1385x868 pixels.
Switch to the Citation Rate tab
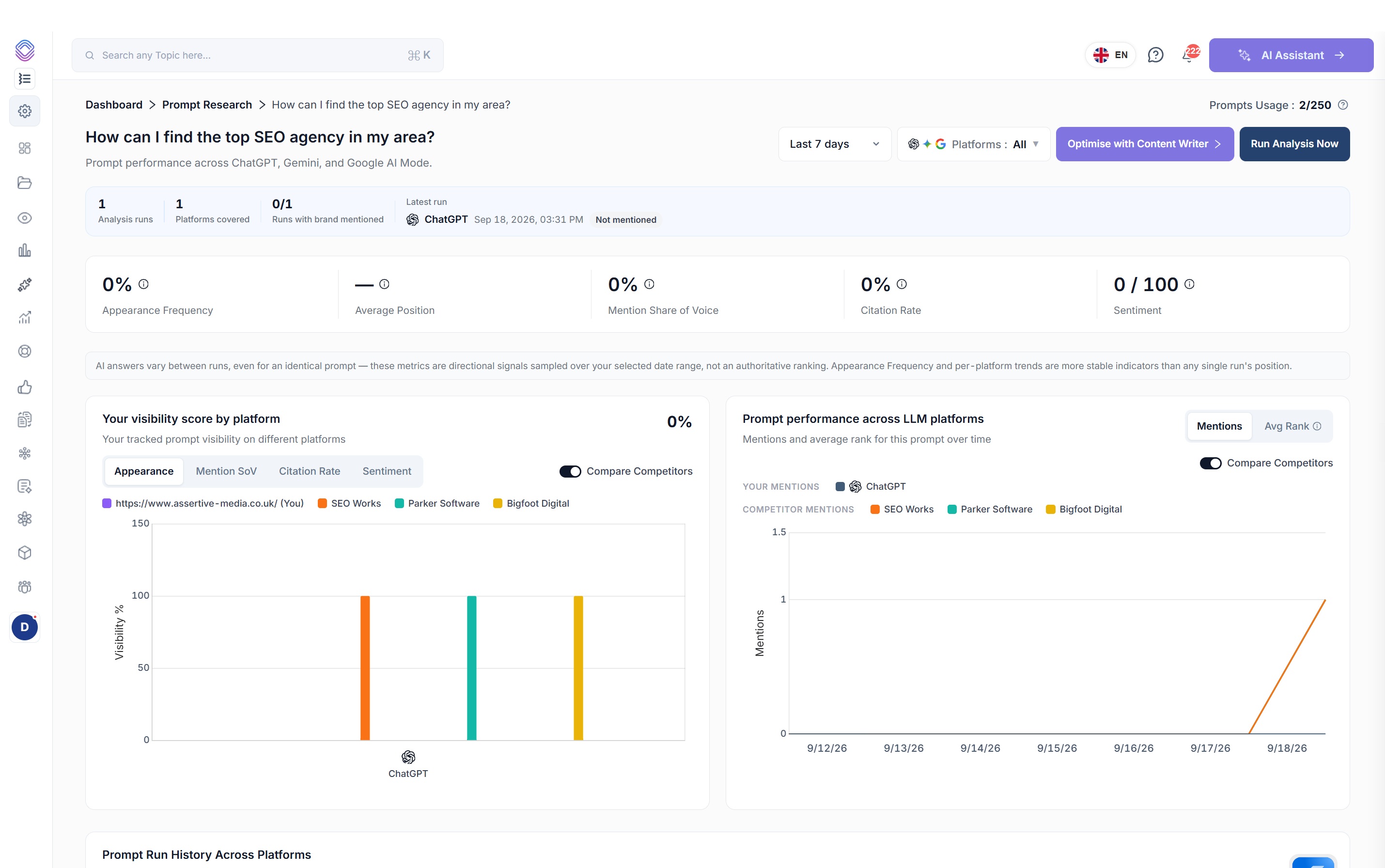310,471
